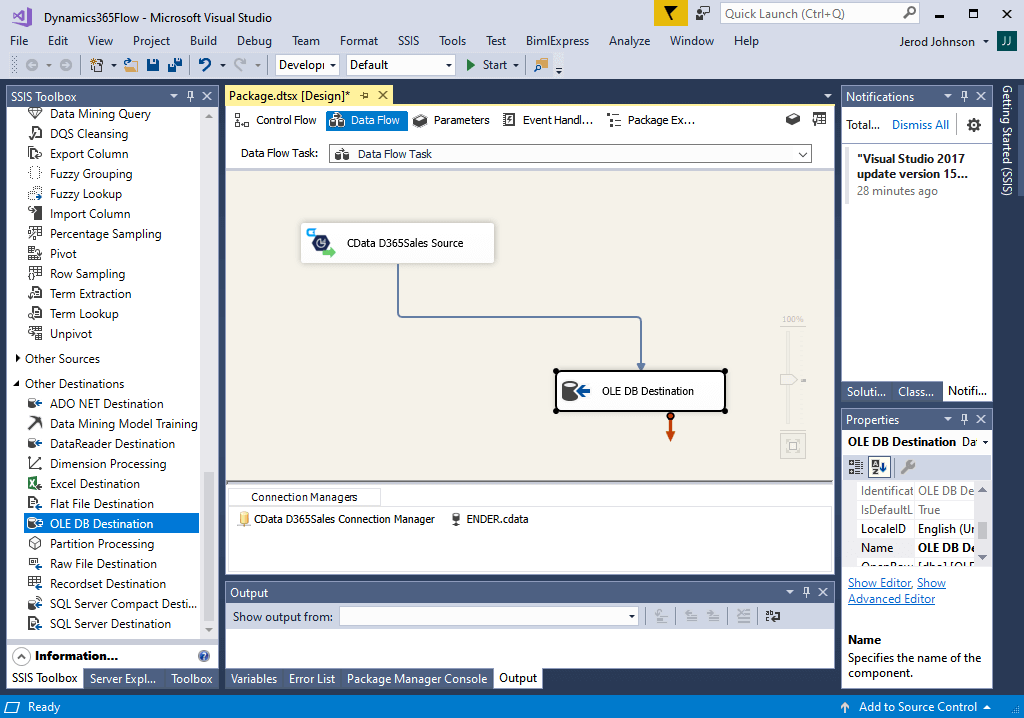Screen dimensions: 1024x718
Task: Open the Data Flow Task dropdown
Action: click(803, 154)
